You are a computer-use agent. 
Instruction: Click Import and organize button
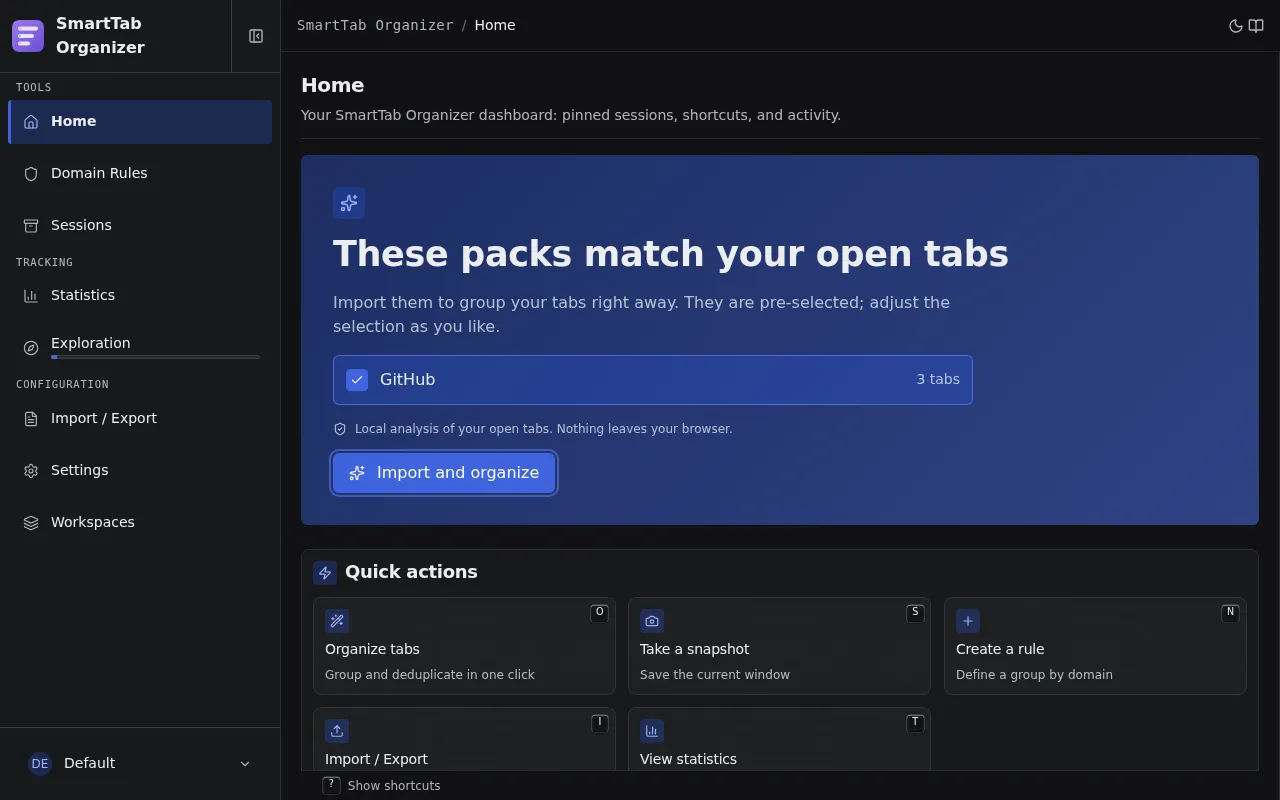pyautogui.click(x=444, y=473)
